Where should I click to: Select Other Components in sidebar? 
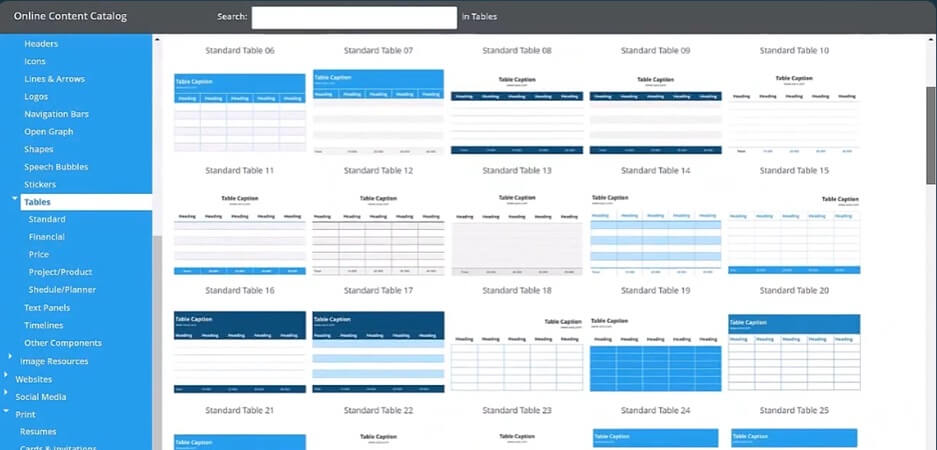63,343
